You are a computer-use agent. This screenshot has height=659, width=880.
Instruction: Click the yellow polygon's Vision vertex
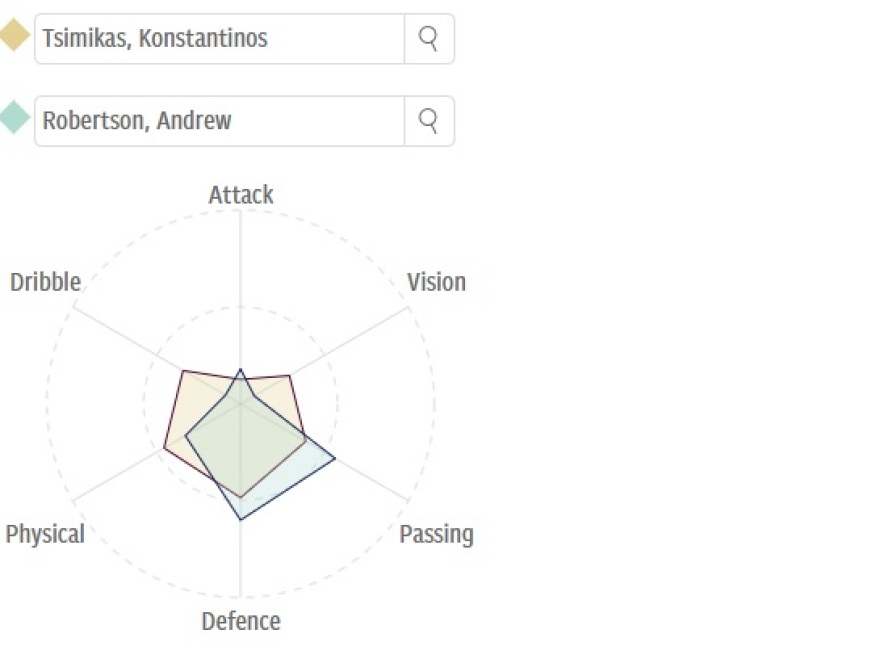(x=290, y=376)
